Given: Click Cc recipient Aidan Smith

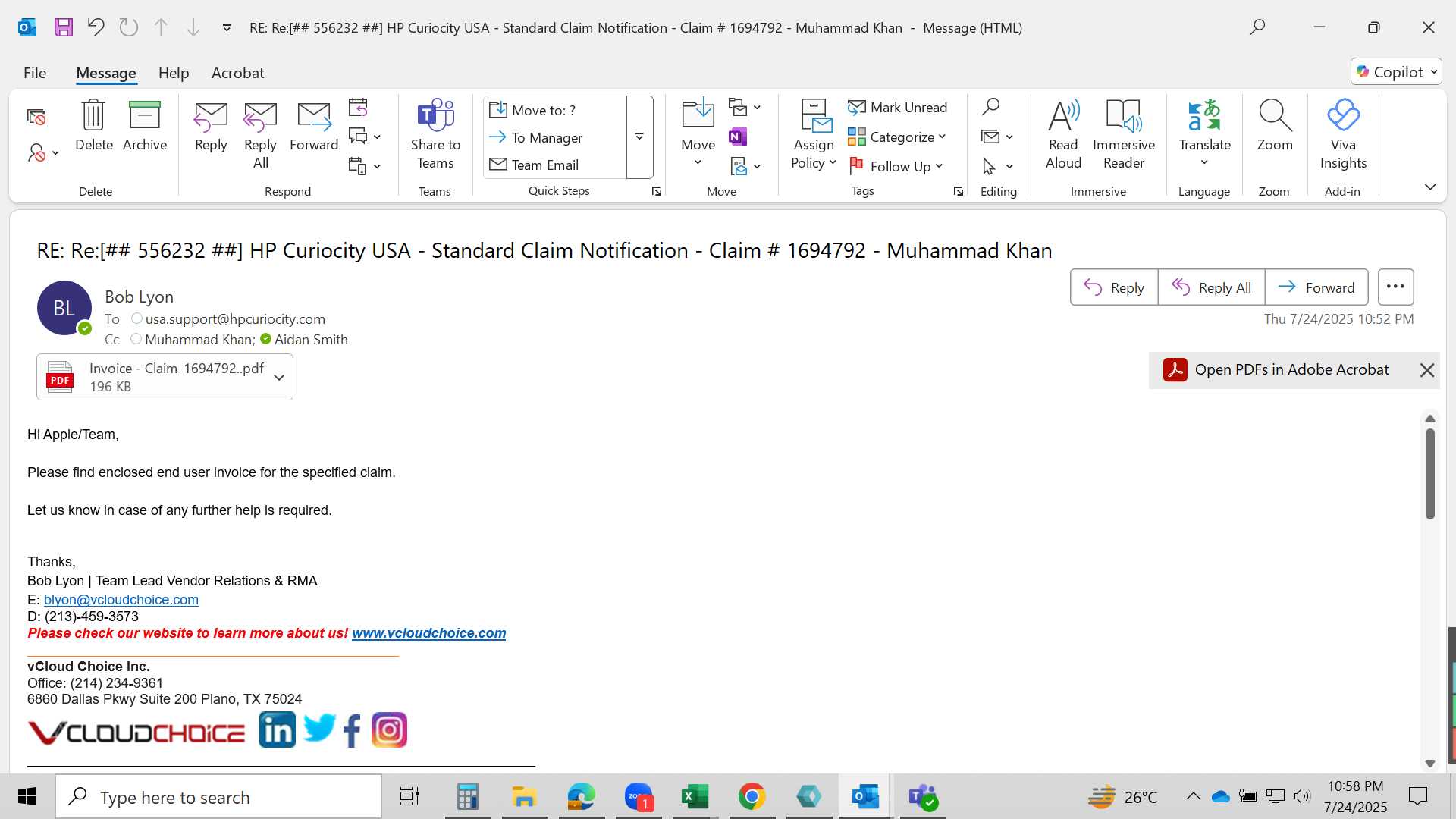Looking at the screenshot, I should pos(311,340).
